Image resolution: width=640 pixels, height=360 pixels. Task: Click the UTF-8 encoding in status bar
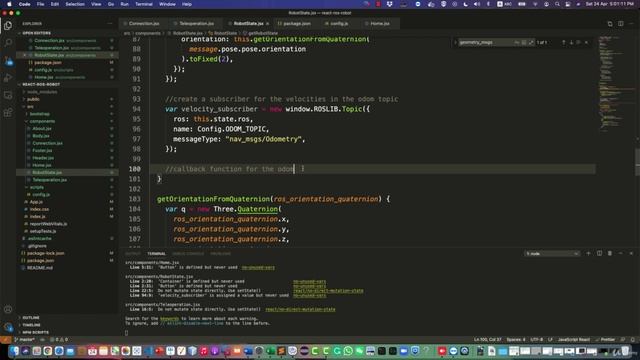(x=536, y=340)
